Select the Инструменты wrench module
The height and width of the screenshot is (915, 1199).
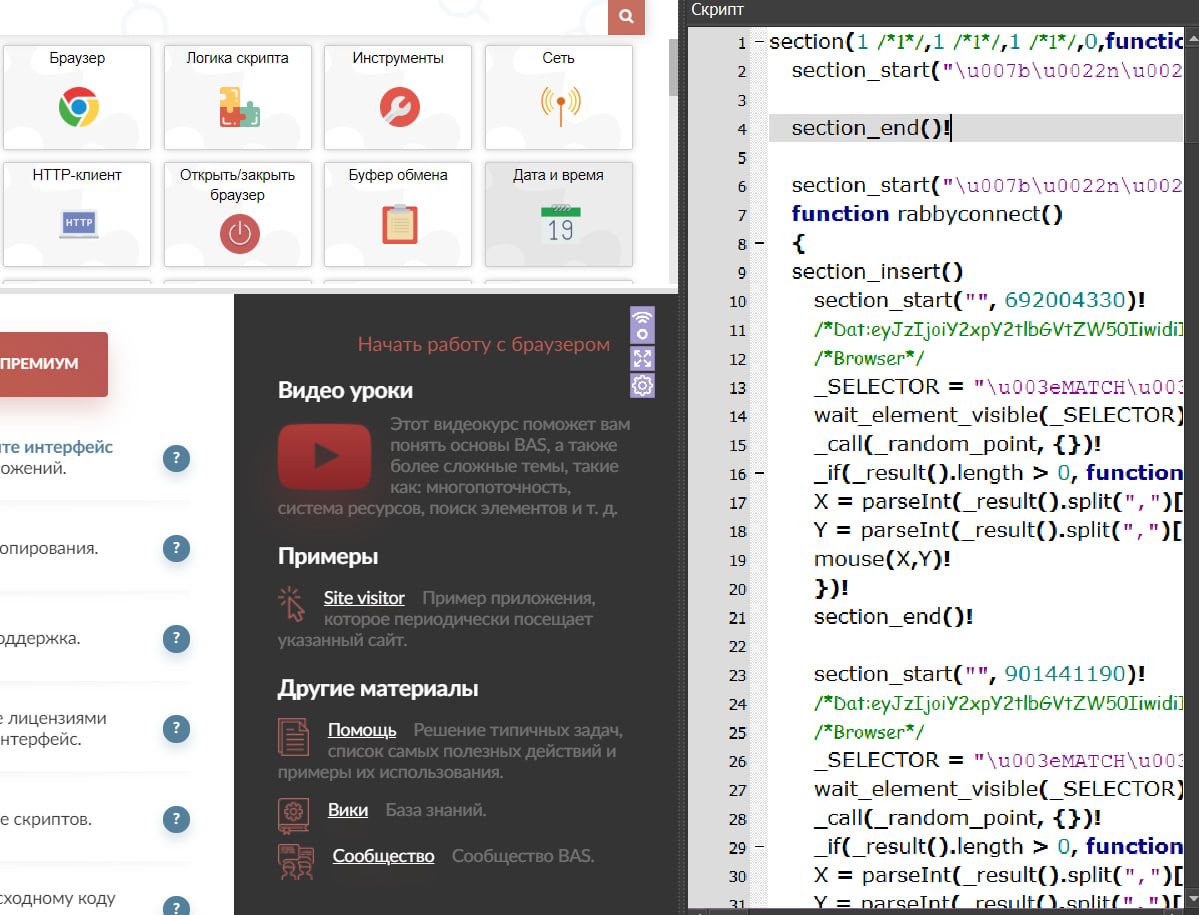pos(398,98)
